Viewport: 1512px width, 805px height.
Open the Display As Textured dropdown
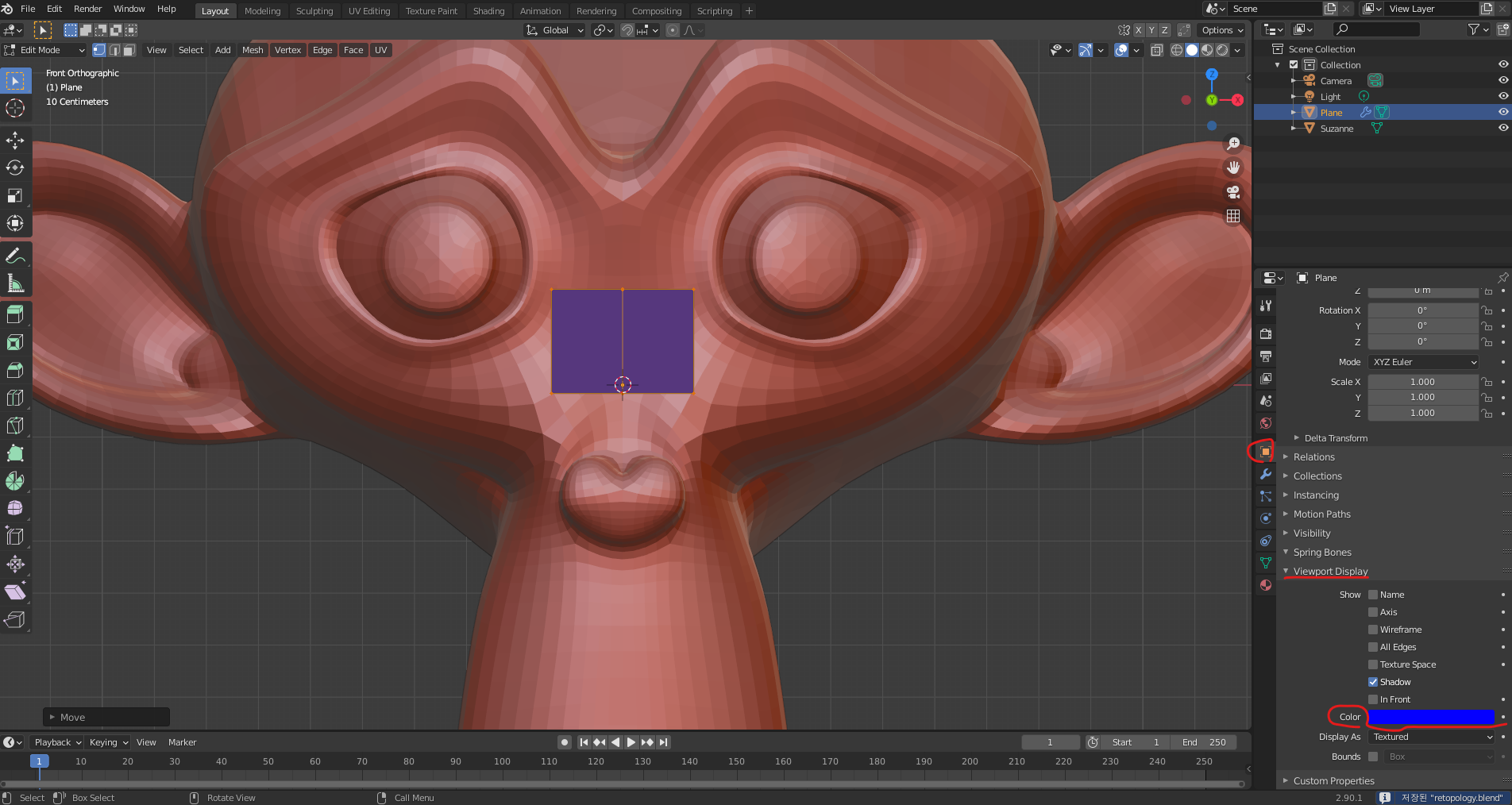(x=1432, y=737)
